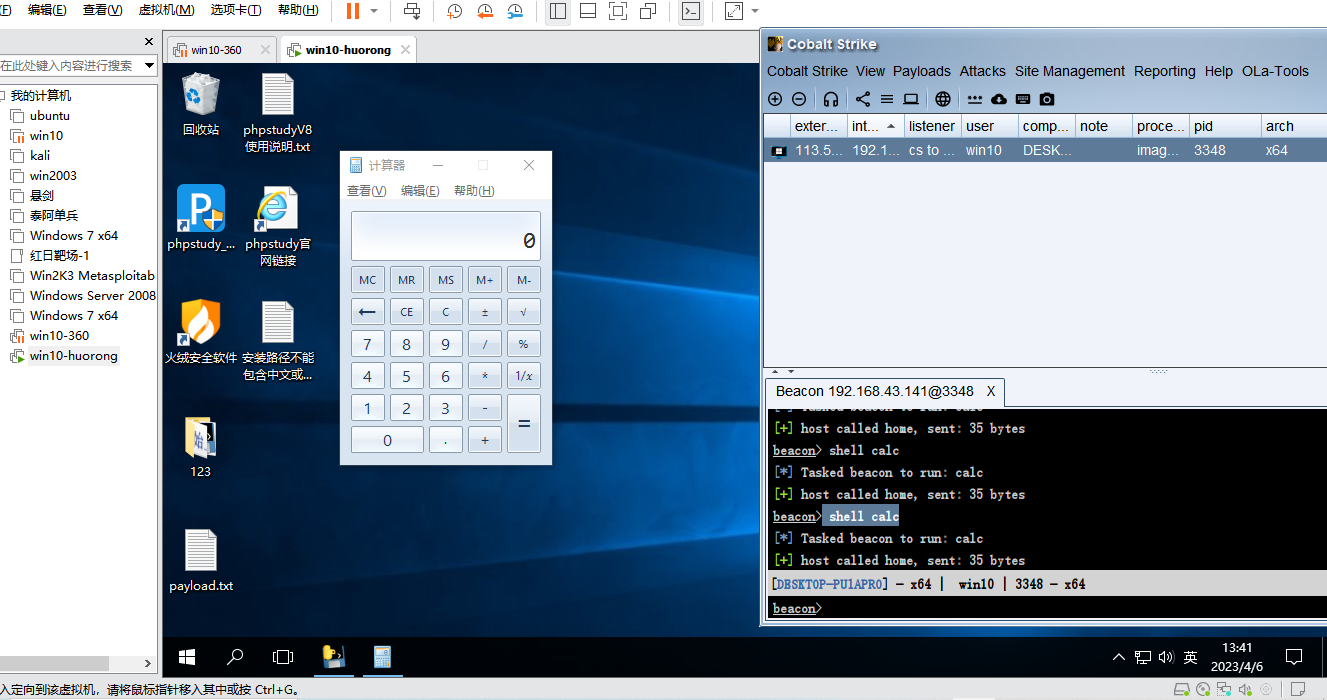
Task: Click the calculator backspace arrow button
Action: 367,312
